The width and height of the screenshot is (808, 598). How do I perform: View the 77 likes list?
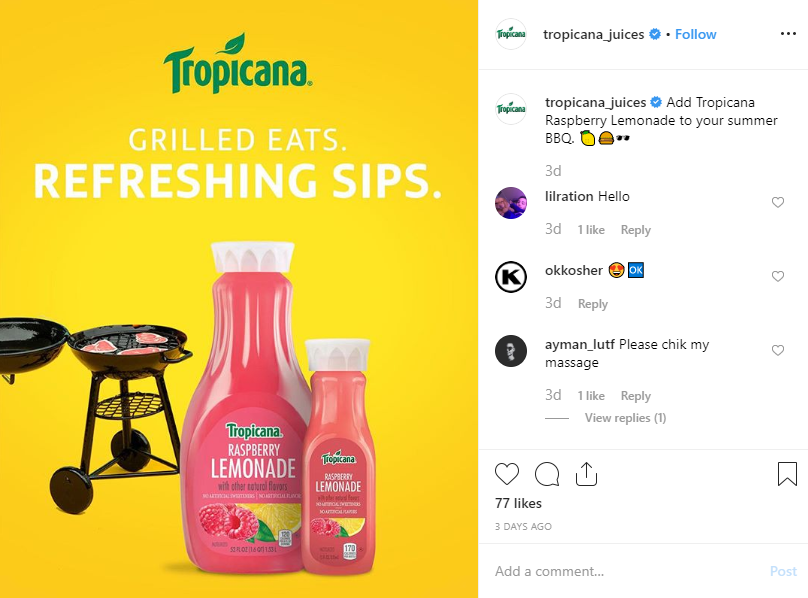tap(518, 503)
